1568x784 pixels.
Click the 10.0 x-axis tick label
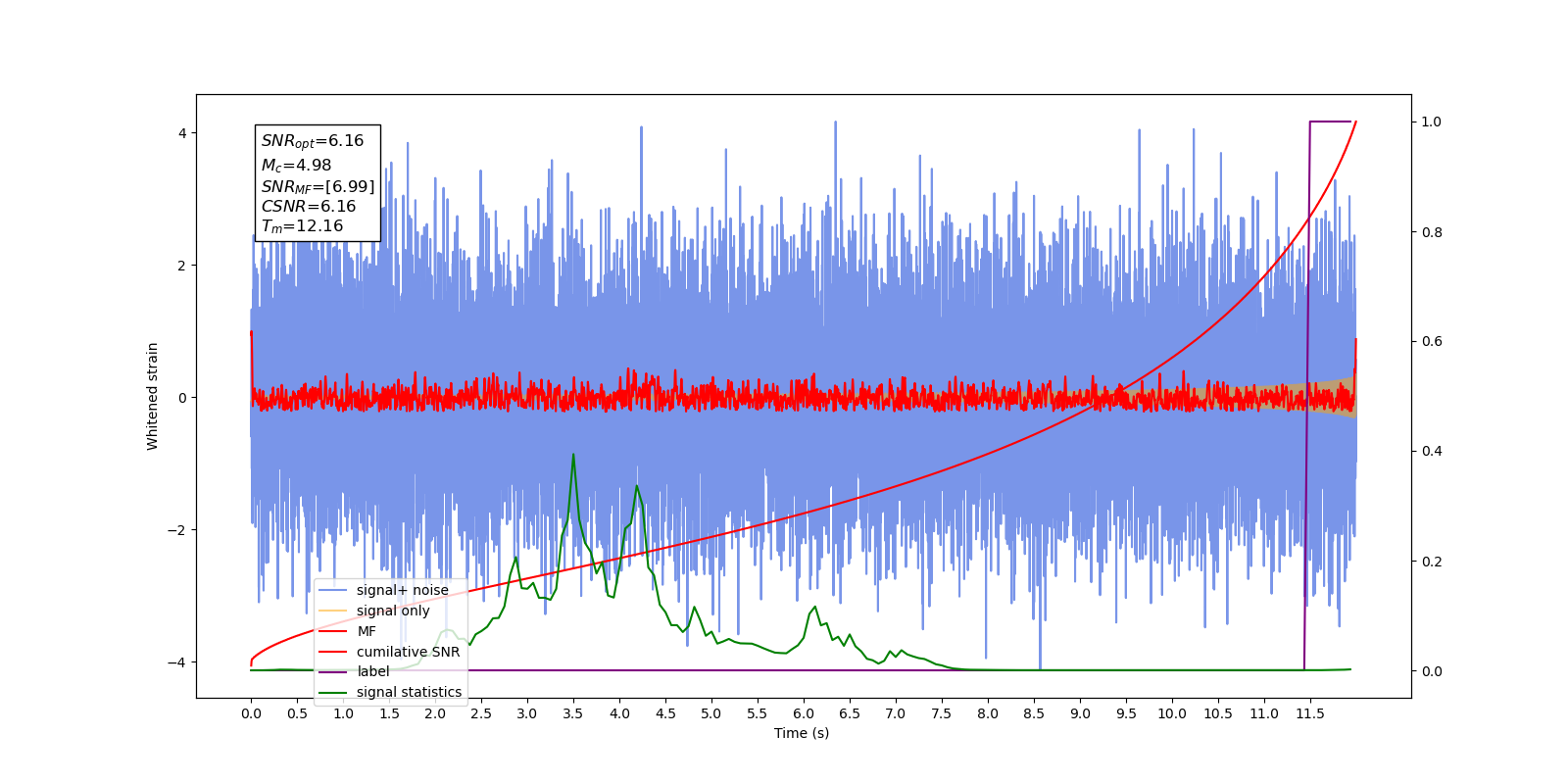1172,713
